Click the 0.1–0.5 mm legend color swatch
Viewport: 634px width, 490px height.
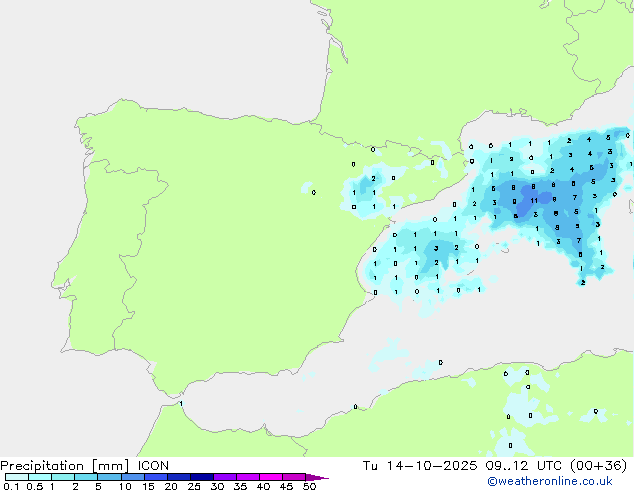(x=17, y=477)
